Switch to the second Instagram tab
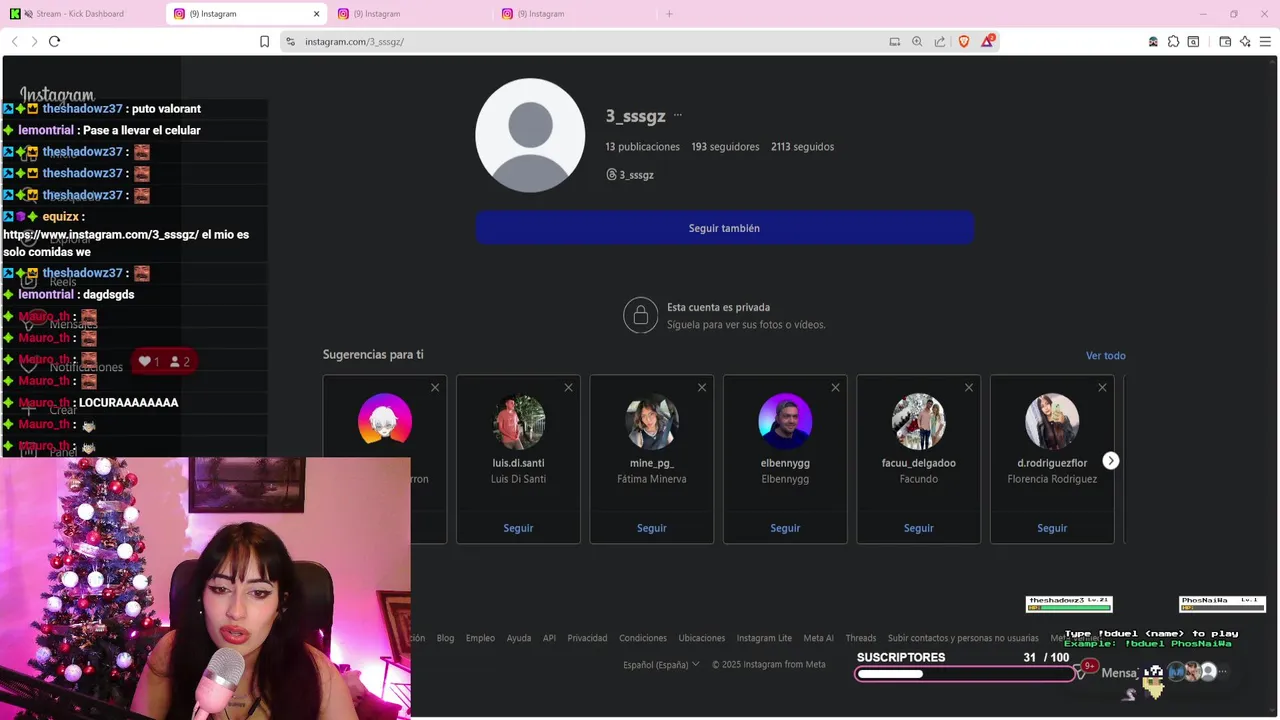Image resolution: width=1280 pixels, height=720 pixels. pos(408,14)
